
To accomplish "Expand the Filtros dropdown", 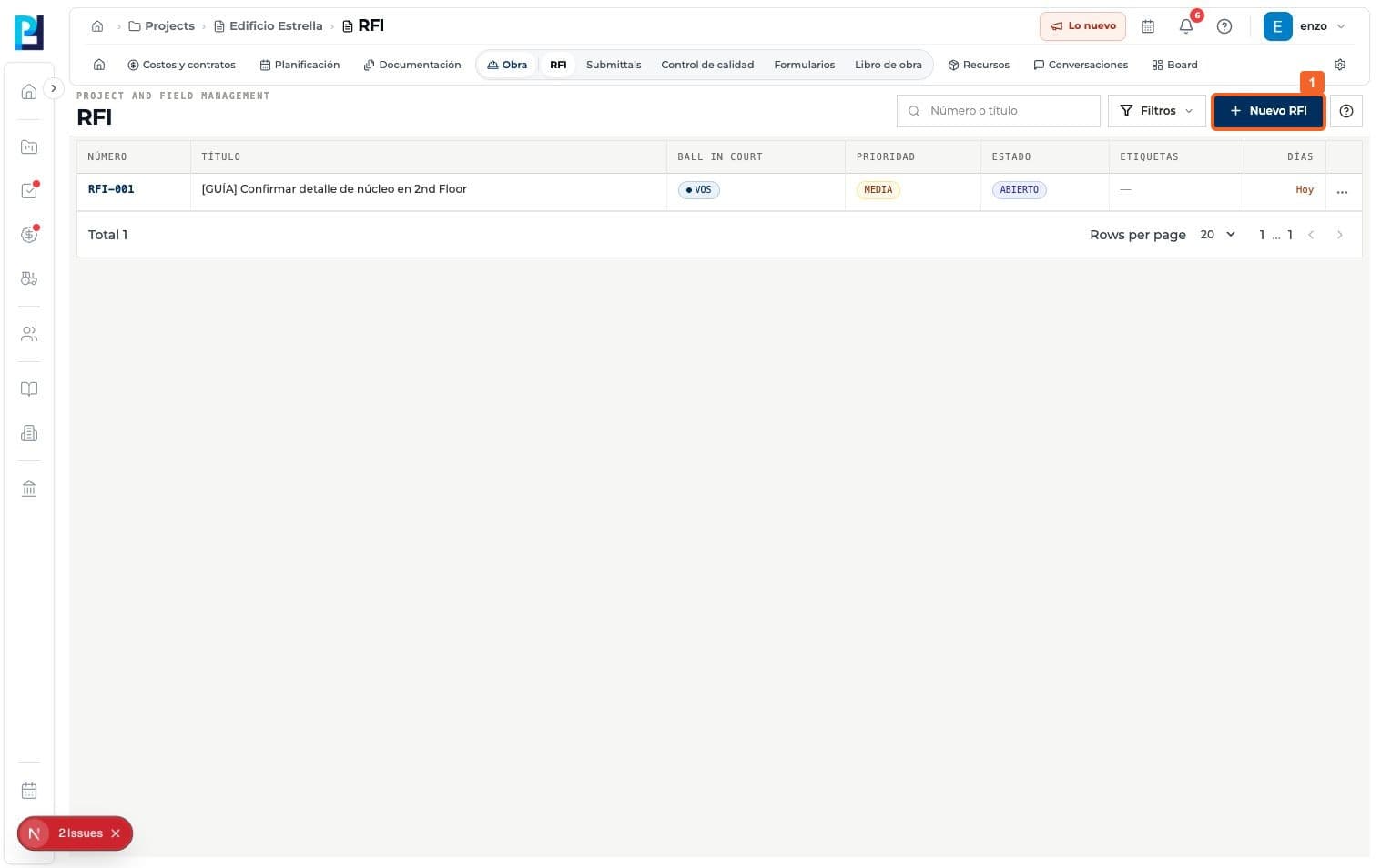I will tap(1156, 111).
